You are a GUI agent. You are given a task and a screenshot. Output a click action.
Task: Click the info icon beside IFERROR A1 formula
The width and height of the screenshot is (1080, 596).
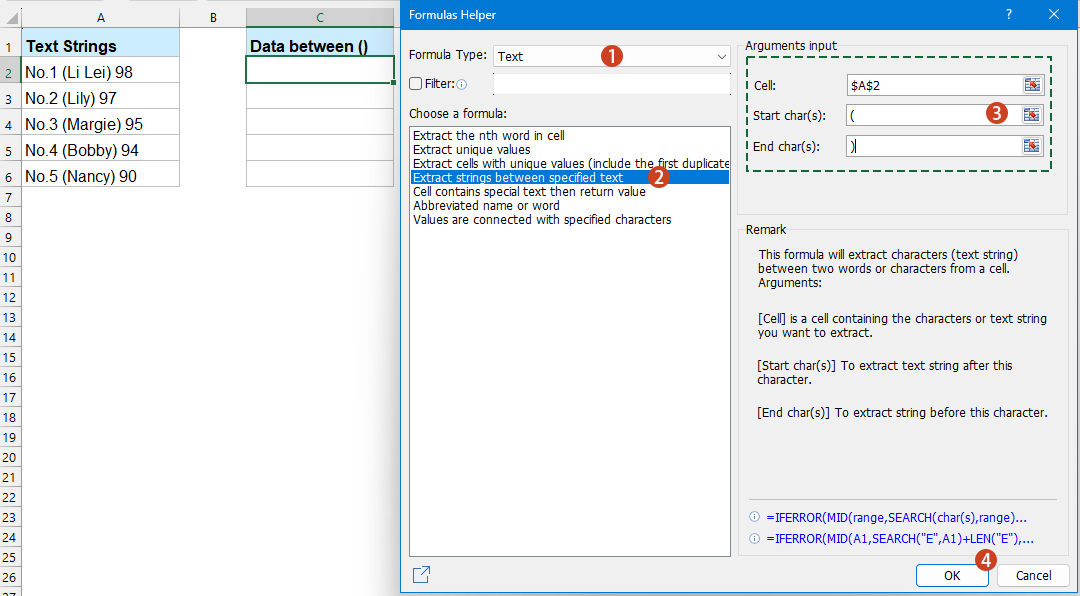pos(754,539)
